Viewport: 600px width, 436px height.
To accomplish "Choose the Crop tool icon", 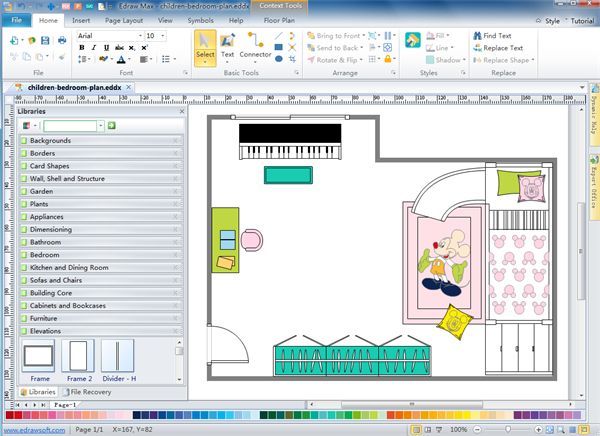I will [x=292, y=59].
